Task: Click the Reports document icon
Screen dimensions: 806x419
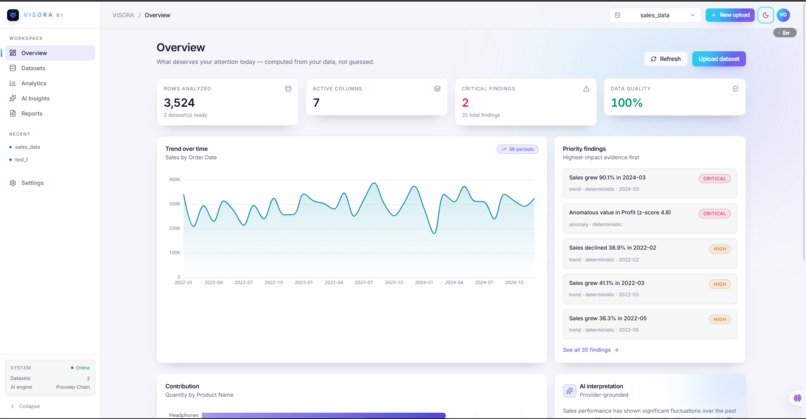Action: point(13,114)
